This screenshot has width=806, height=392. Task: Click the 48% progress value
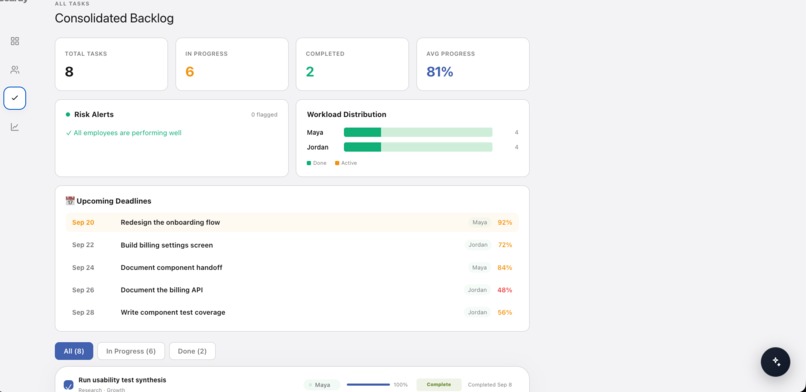point(505,290)
